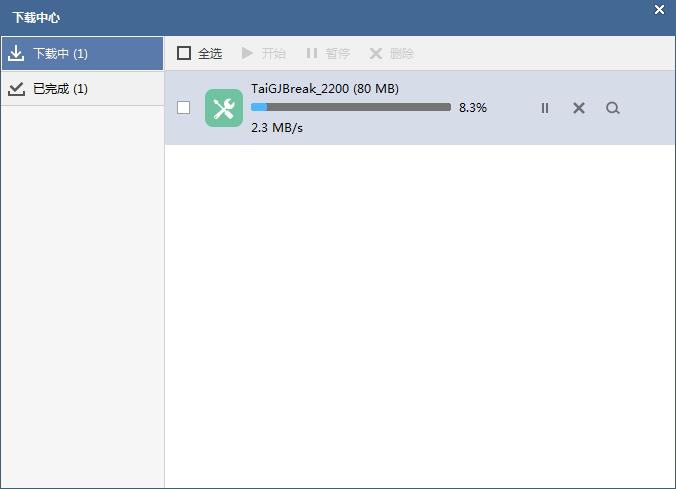Cancel the TaiGJBreak_2200 download

(579, 108)
